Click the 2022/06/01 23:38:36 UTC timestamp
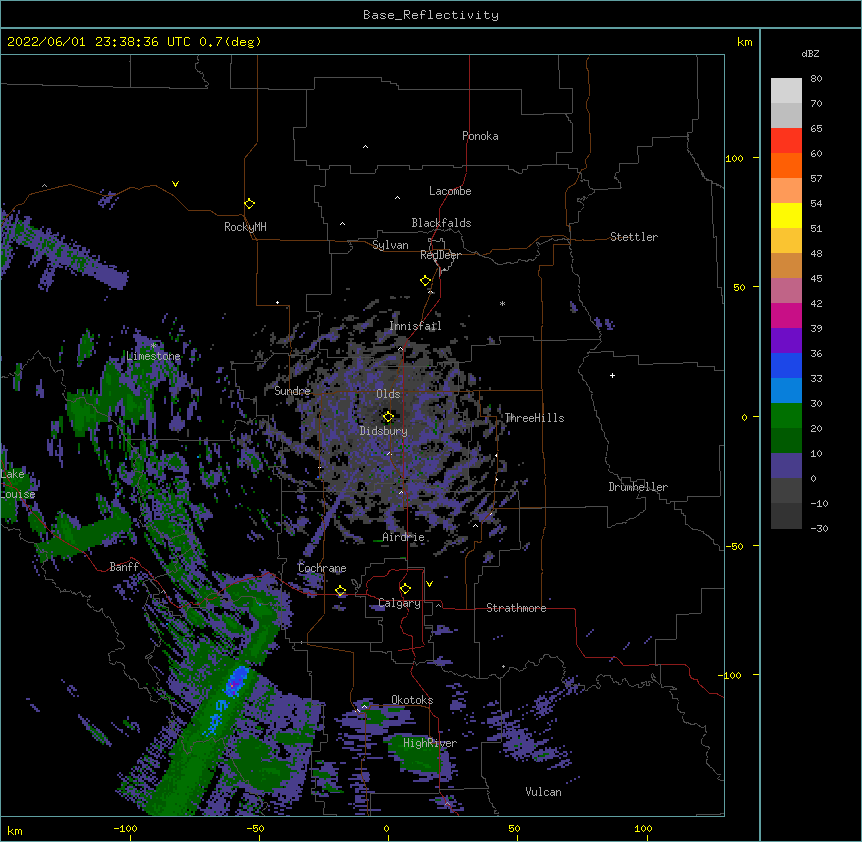Viewport: 862px width, 842px height. point(98,42)
